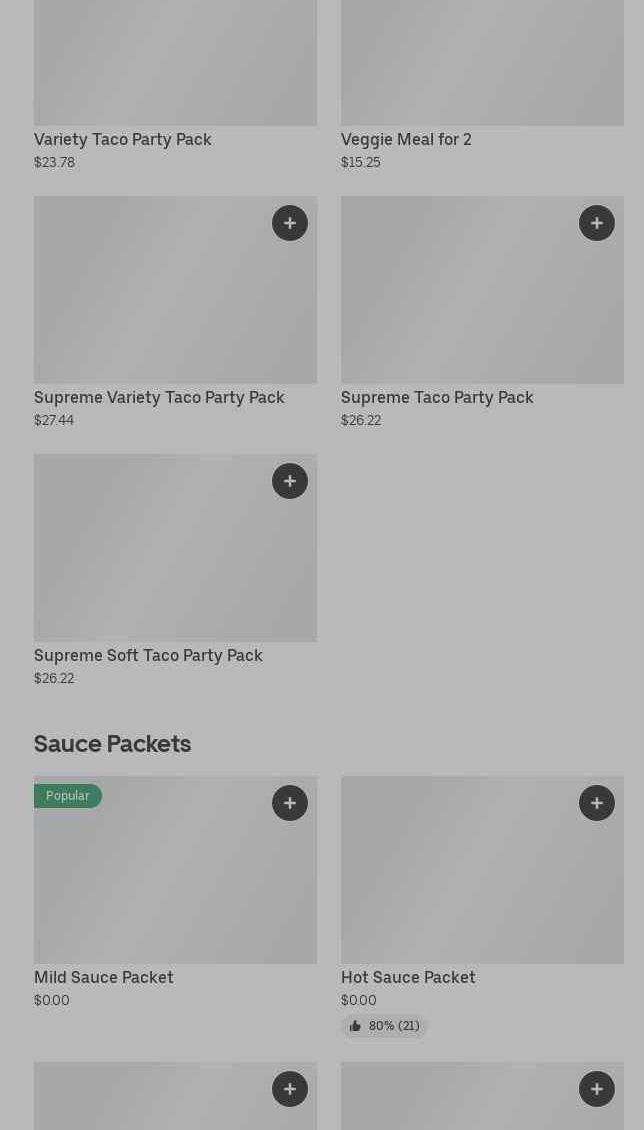Add Supreme Soft Taco Party Pack with plus

coord(290,481)
